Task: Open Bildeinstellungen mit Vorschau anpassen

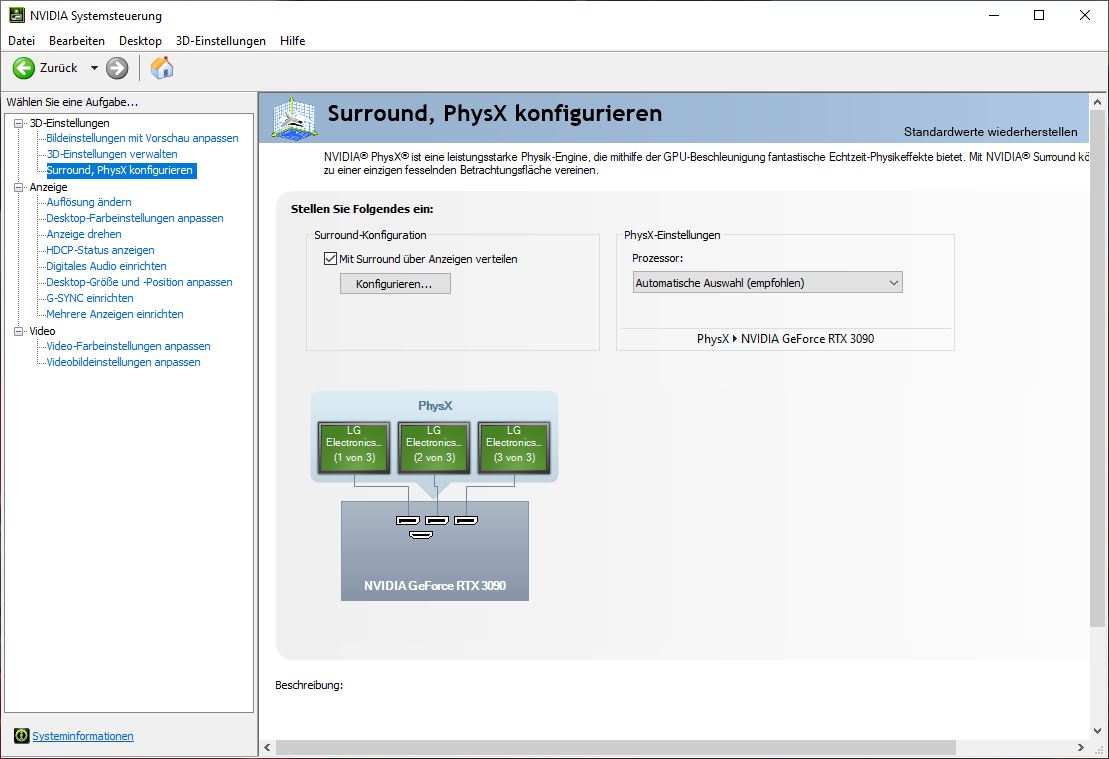Action: pyautogui.click(x=142, y=138)
